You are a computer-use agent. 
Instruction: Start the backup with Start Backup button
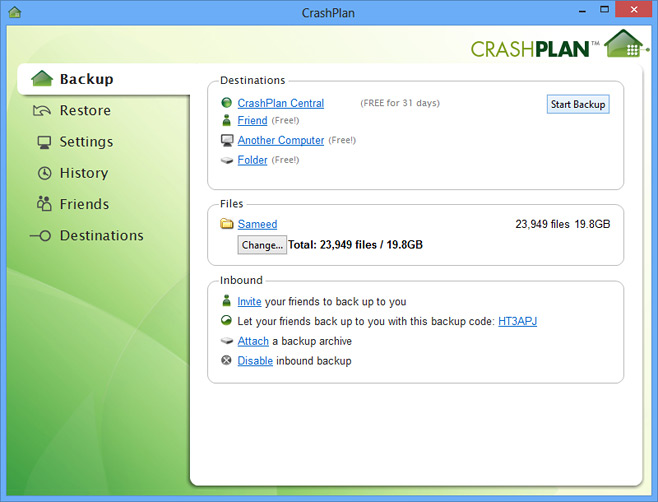point(578,104)
